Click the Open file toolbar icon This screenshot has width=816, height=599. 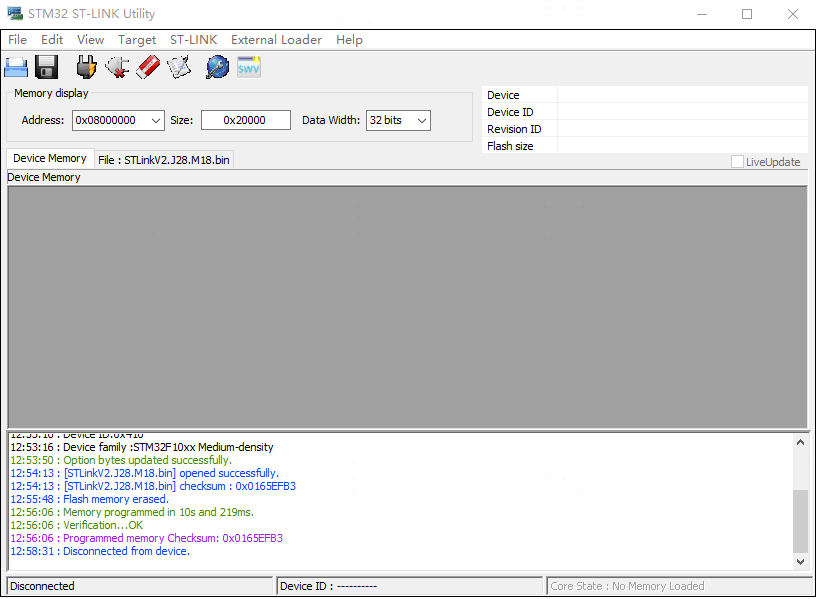coord(16,67)
